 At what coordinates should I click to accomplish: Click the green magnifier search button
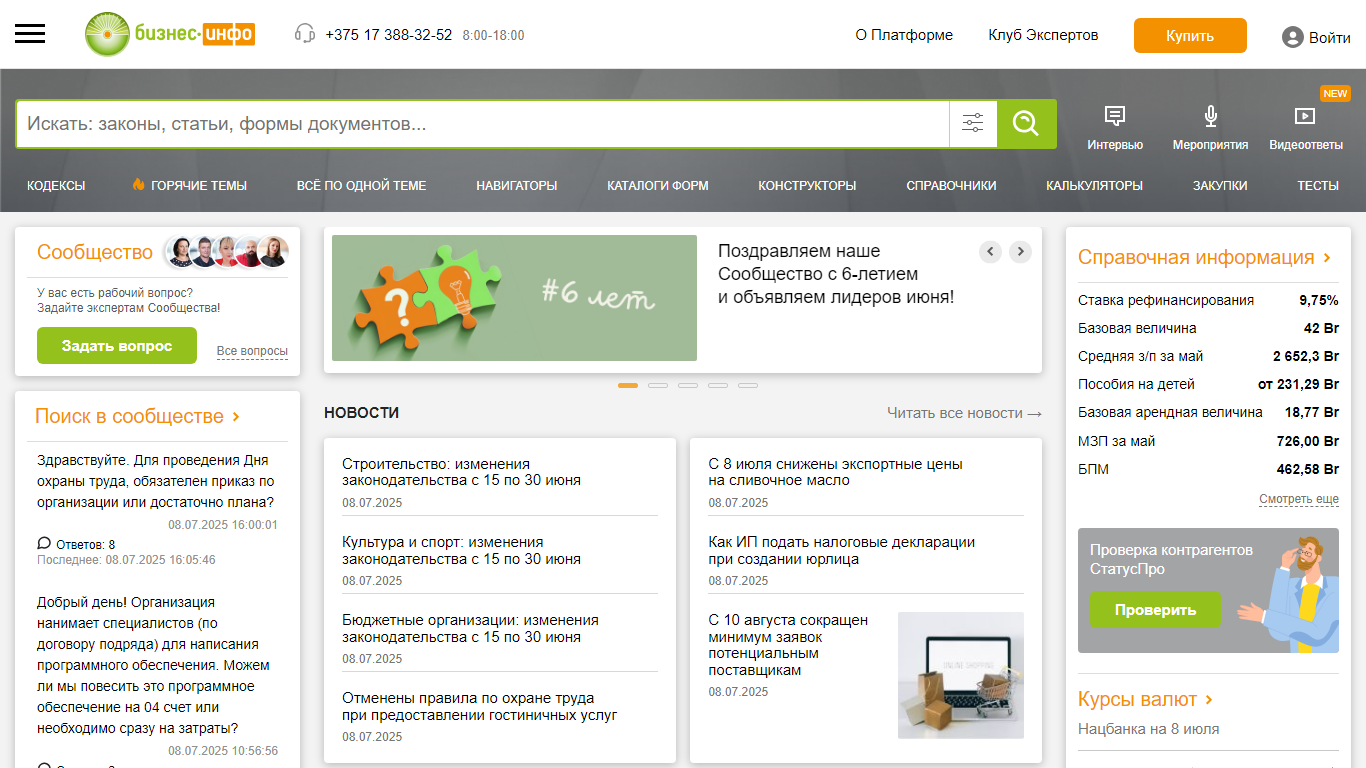click(x=1027, y=124)
